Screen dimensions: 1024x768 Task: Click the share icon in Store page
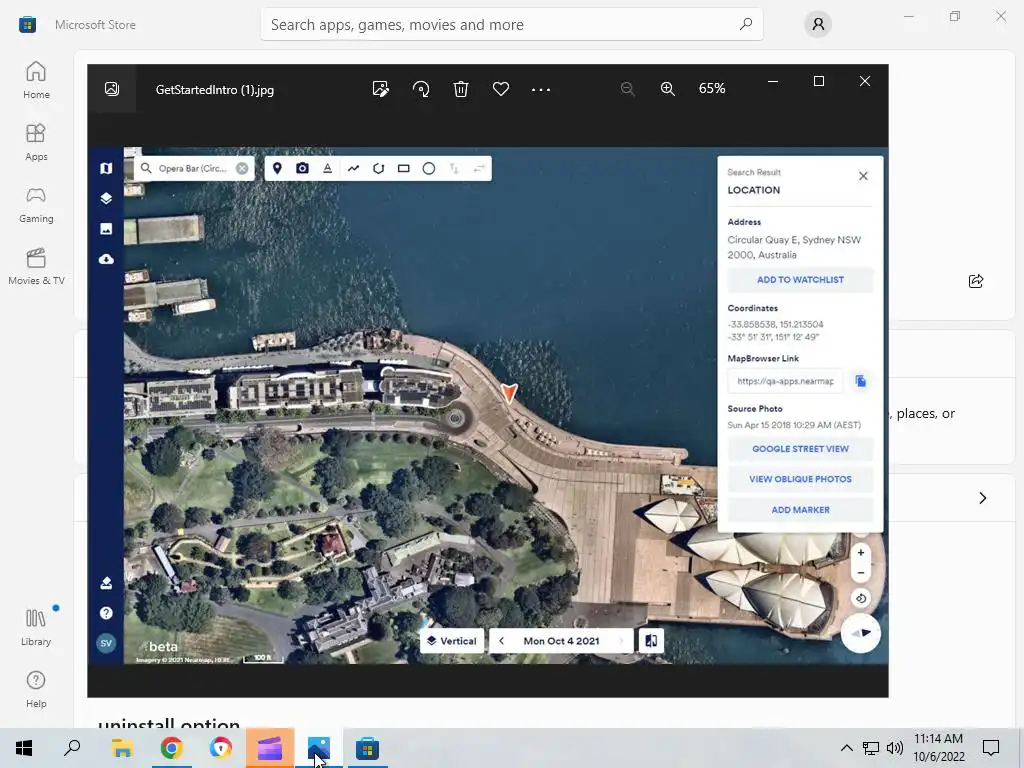[x=976, y=281]
